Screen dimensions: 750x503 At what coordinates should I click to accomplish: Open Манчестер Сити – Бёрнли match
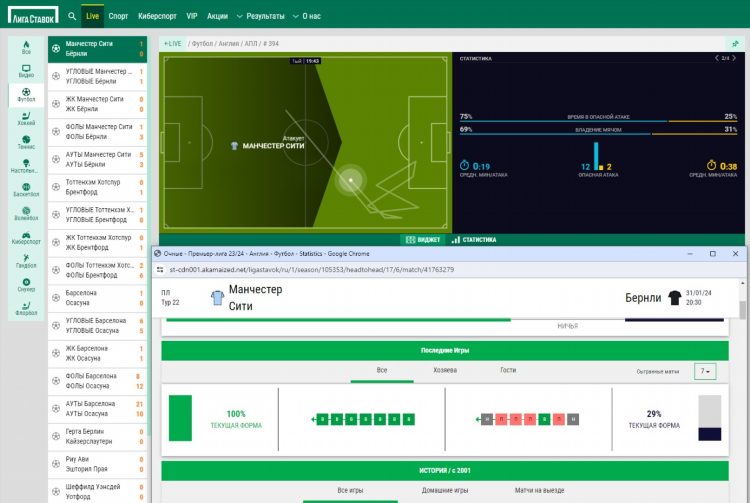pos(98,49)
